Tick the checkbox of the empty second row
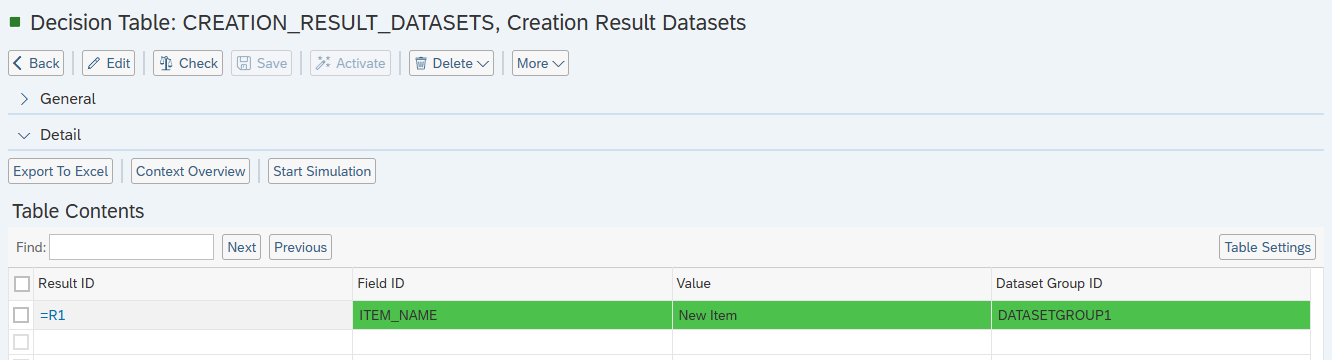 click(x=22, y=342)
